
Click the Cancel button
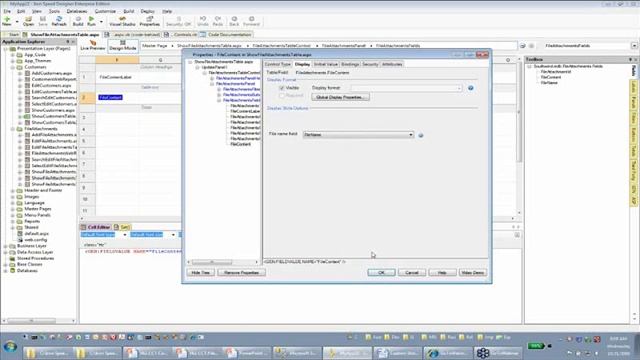point(412,272)
